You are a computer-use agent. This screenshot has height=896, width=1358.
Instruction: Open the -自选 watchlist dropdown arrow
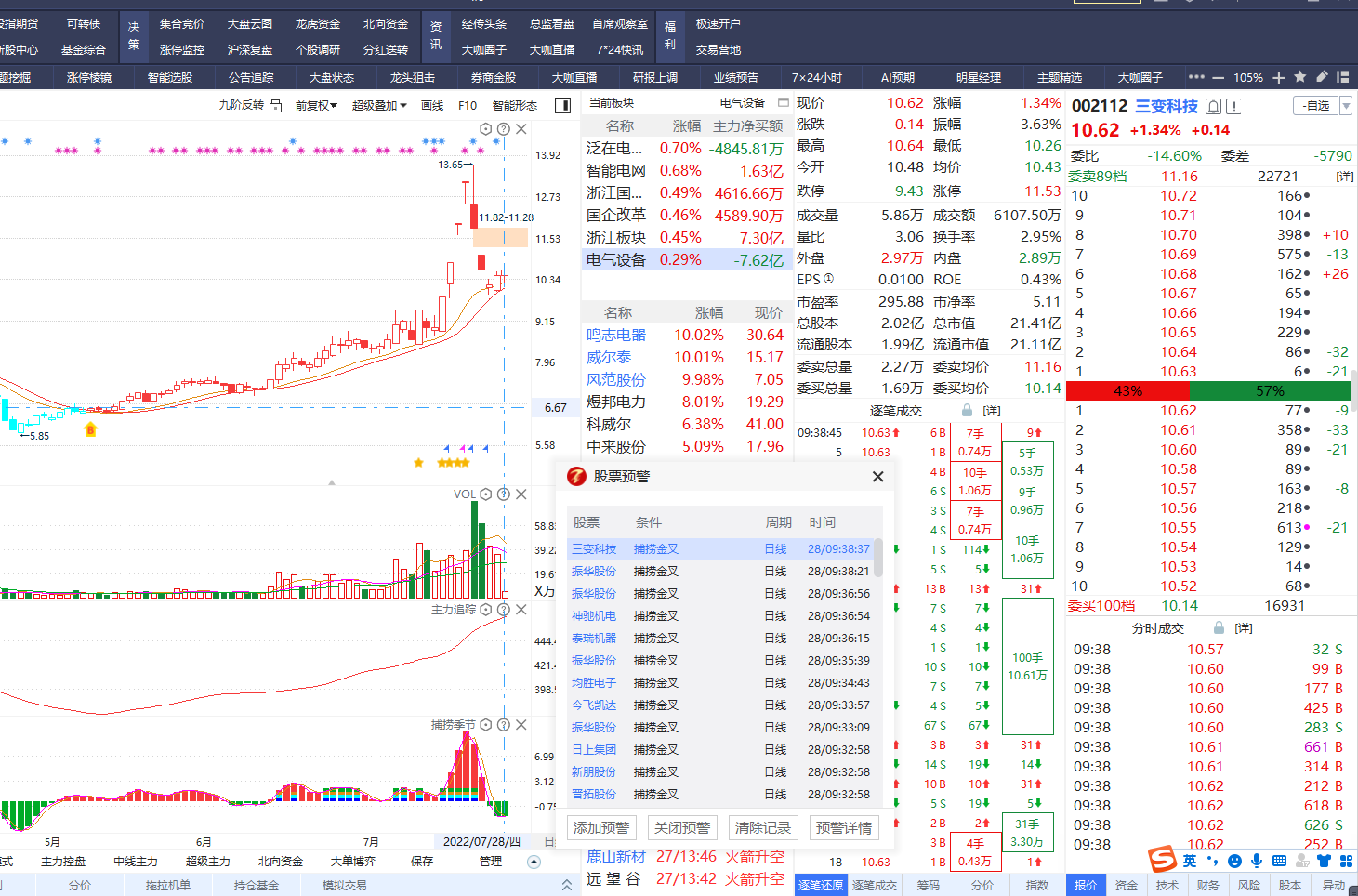pyautogui.click(x=1346, y=106)
